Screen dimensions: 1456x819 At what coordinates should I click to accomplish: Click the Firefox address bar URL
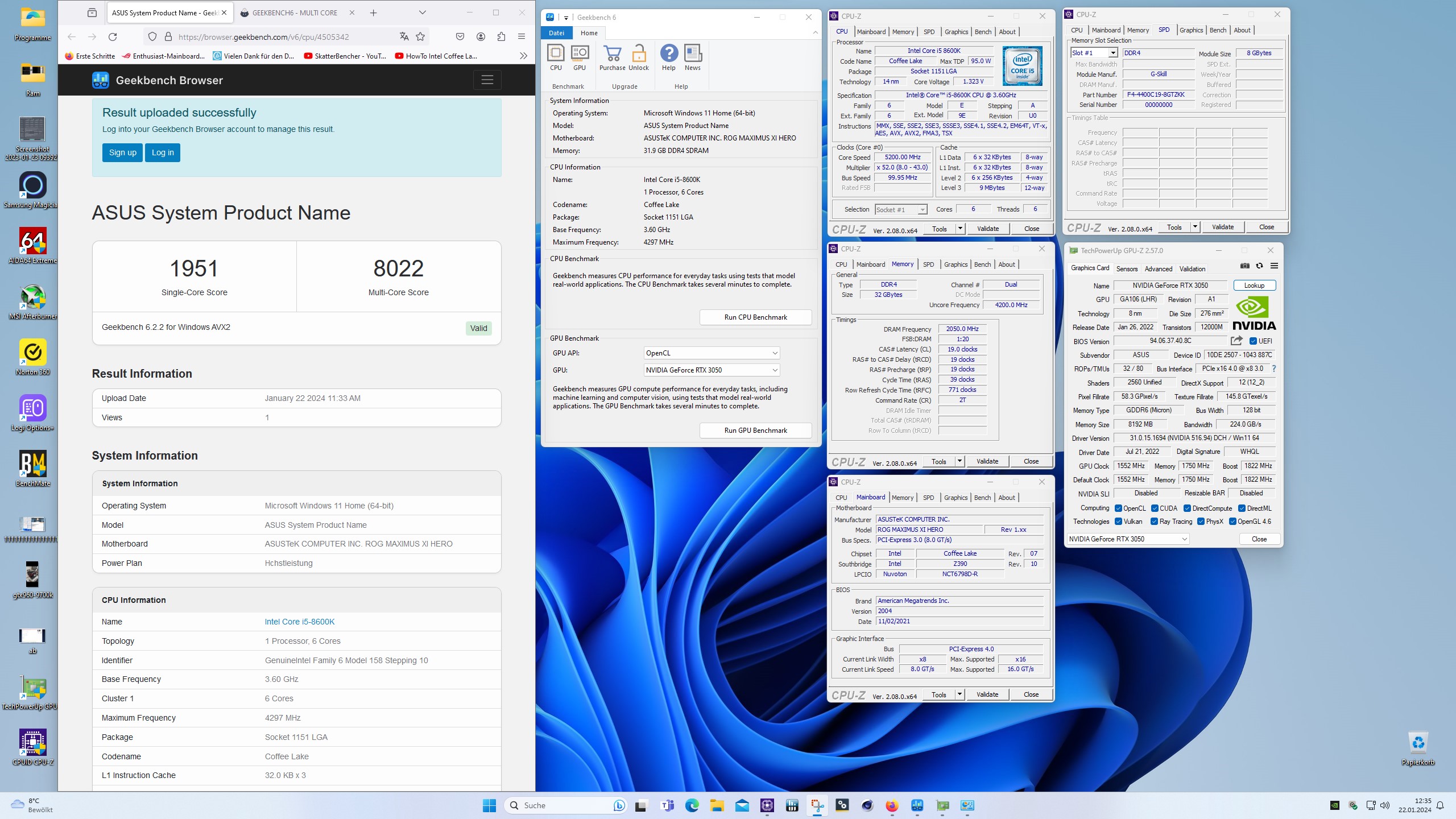263,37
